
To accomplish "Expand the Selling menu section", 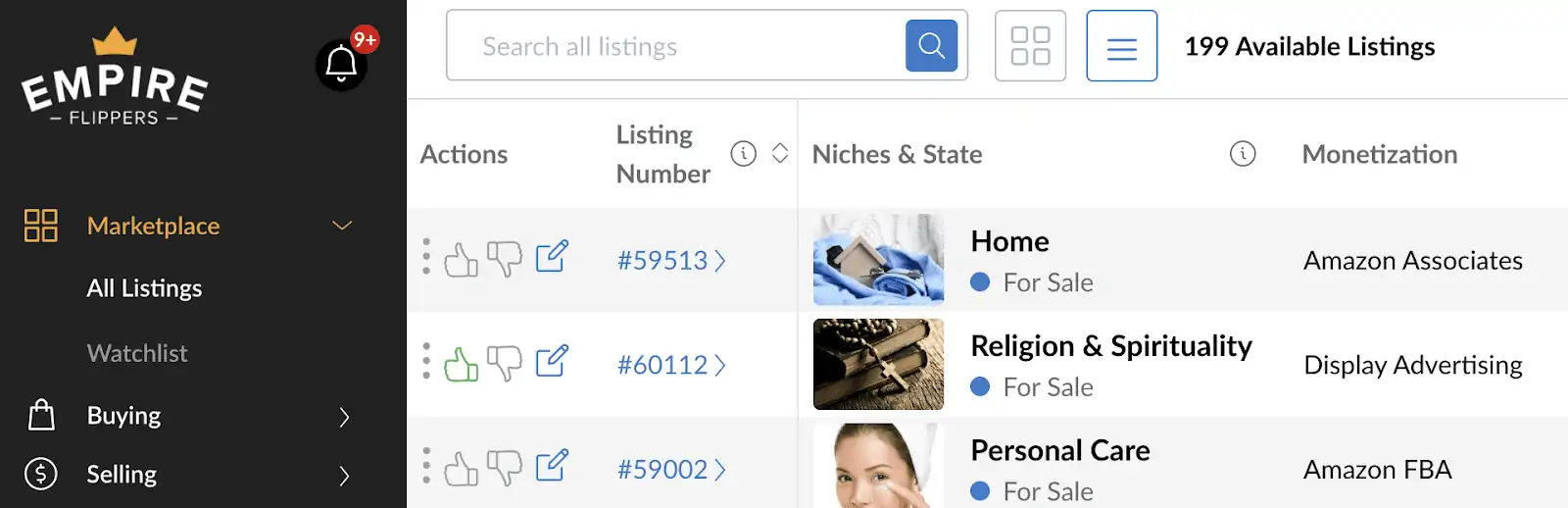I will click(344, 476).
